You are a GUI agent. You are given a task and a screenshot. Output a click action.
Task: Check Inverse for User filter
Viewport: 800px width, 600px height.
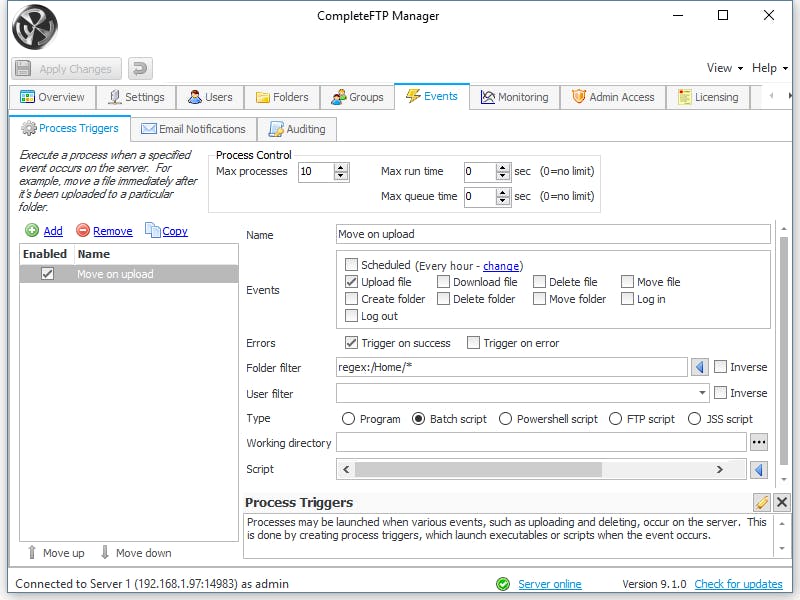[720, 393]
